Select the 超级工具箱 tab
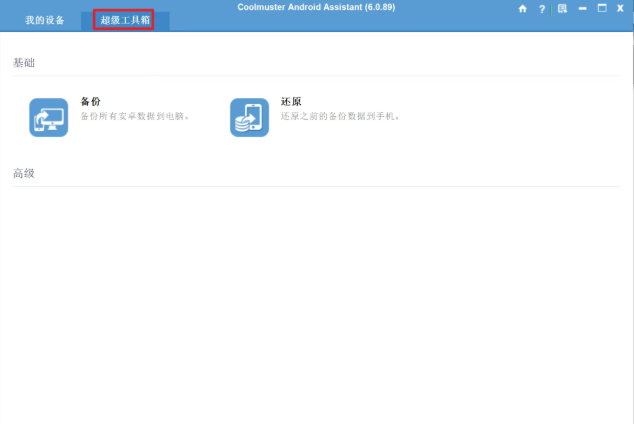The height and width of the screenshot is (424, 634). pyautogui.click(x=125, y=20)
